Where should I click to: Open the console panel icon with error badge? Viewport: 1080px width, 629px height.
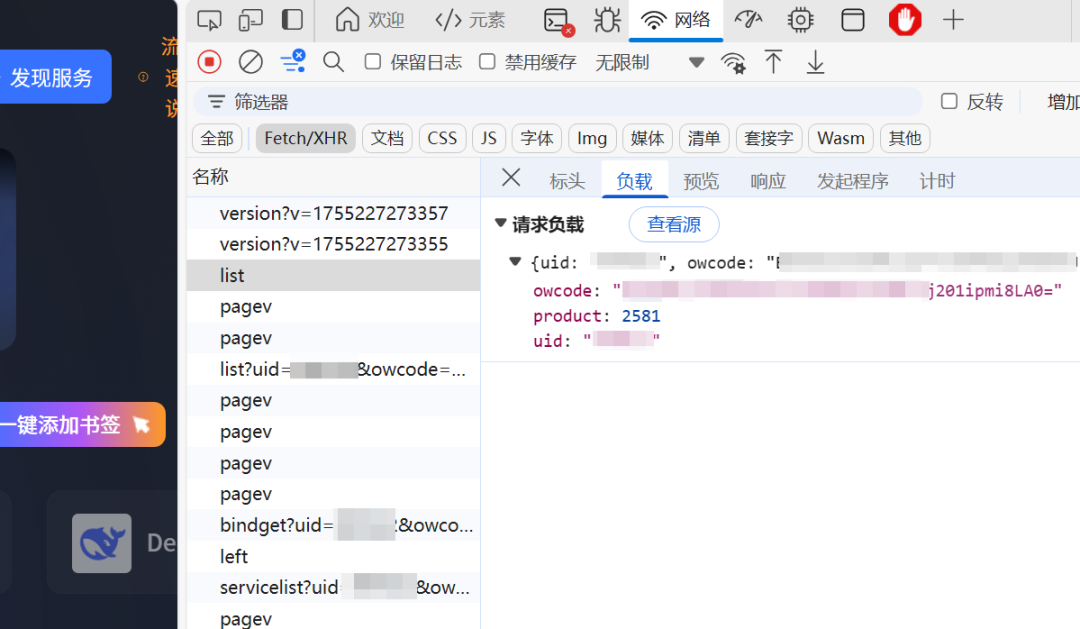coord(559,21)
